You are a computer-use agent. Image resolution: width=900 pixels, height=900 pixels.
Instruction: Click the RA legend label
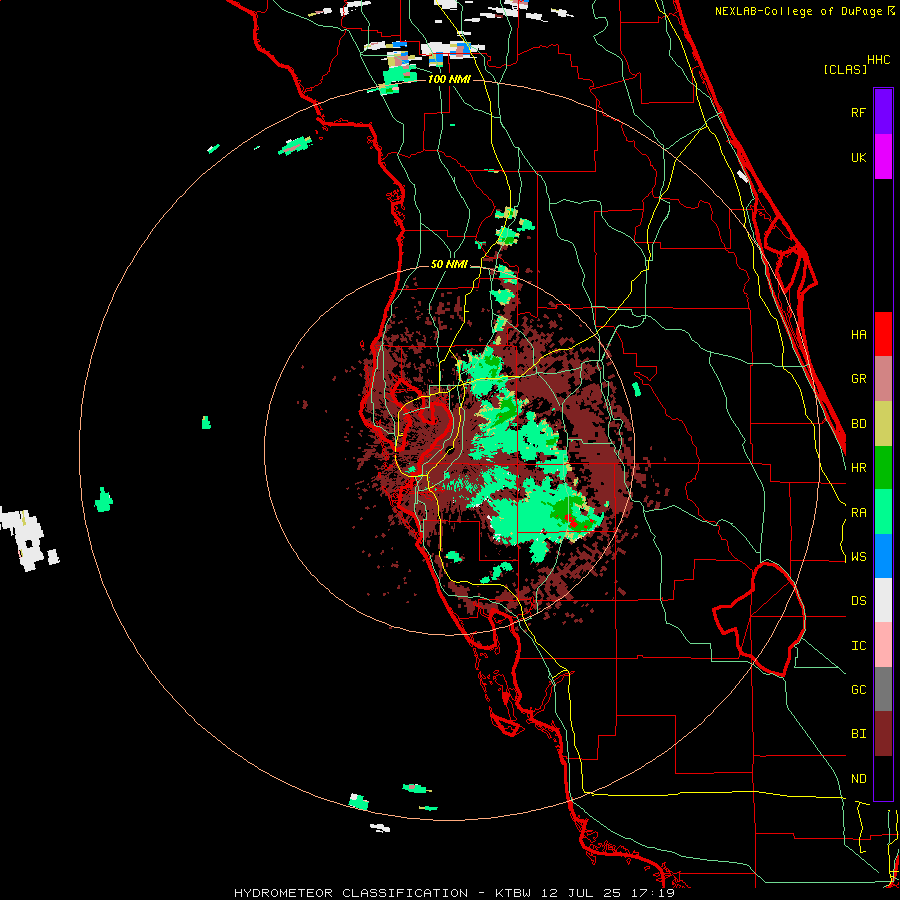[x=858, y=513]
